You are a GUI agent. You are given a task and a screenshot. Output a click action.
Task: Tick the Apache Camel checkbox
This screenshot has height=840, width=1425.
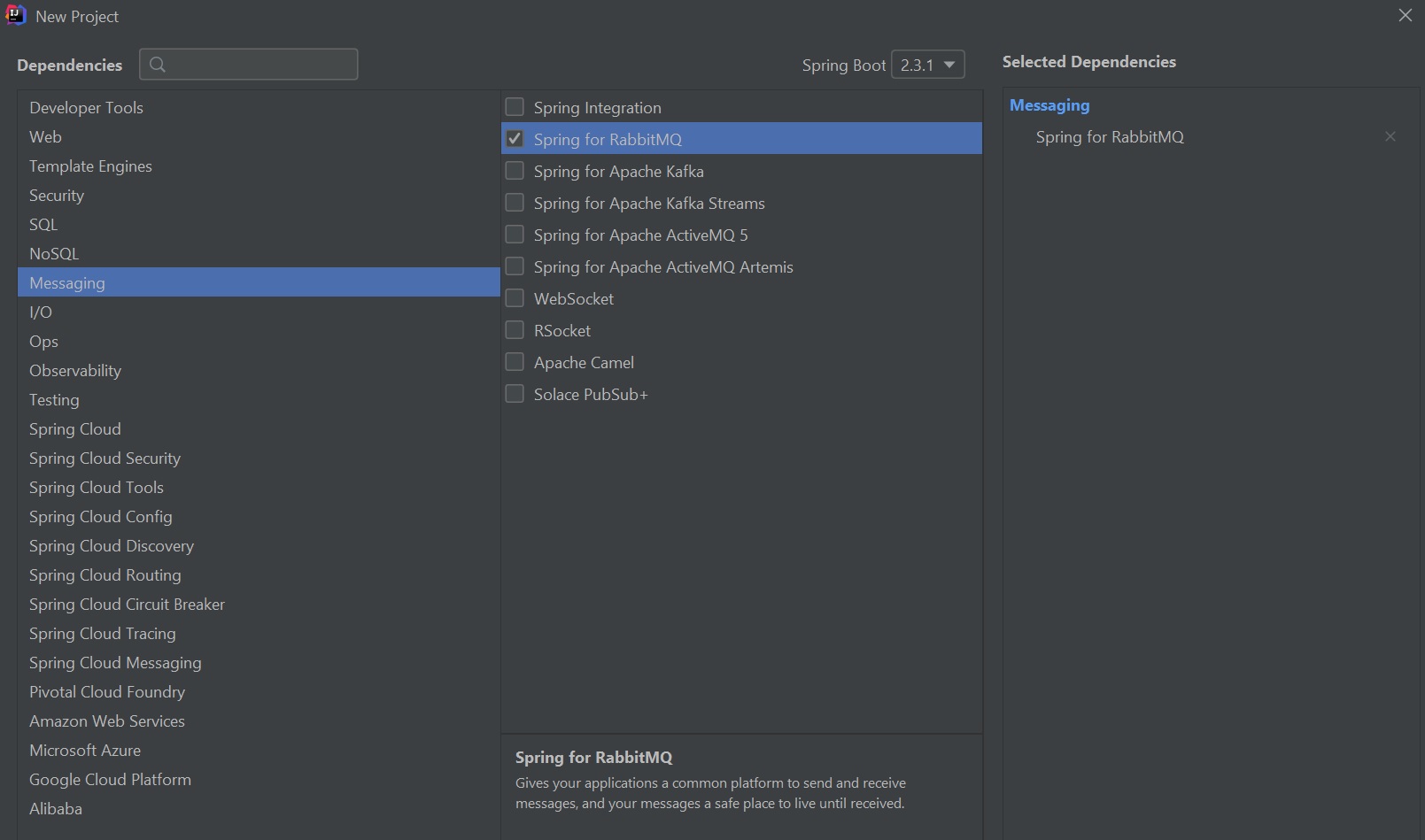pos(515,362)
